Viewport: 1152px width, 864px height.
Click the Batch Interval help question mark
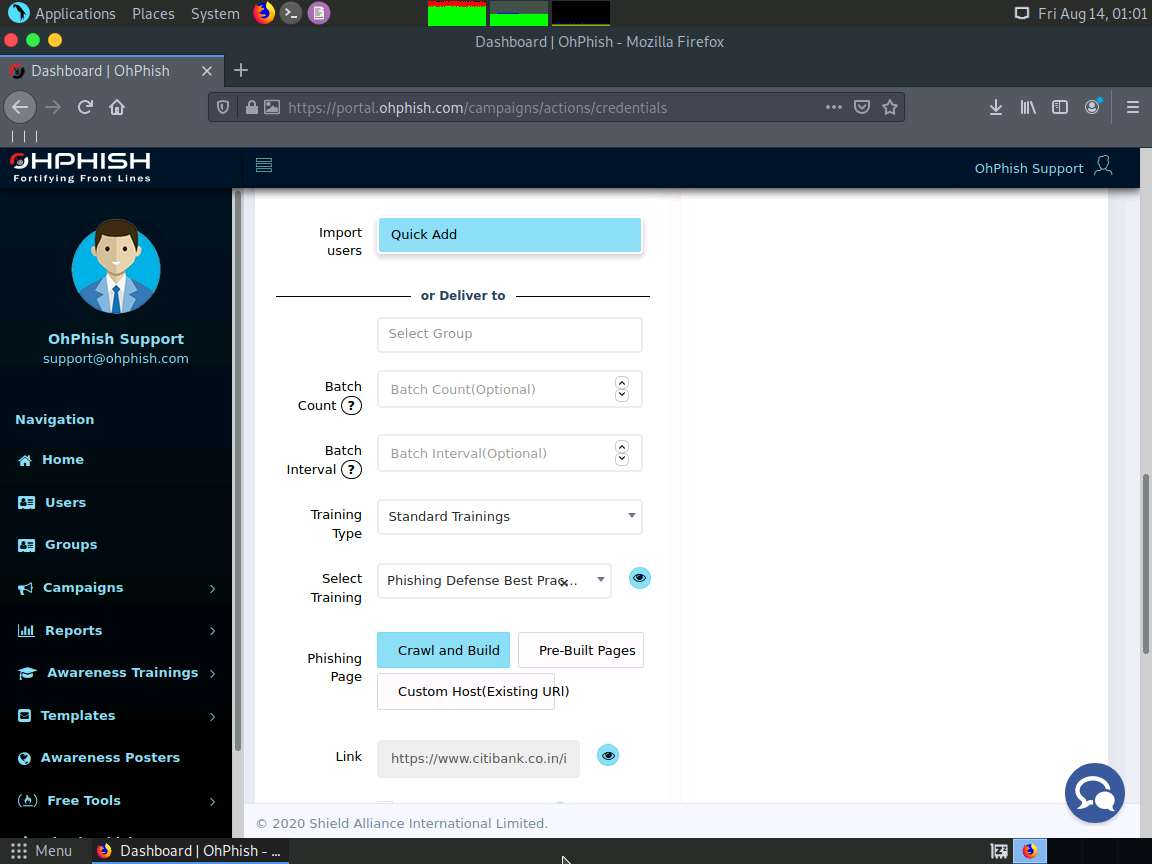pos(351,469)
